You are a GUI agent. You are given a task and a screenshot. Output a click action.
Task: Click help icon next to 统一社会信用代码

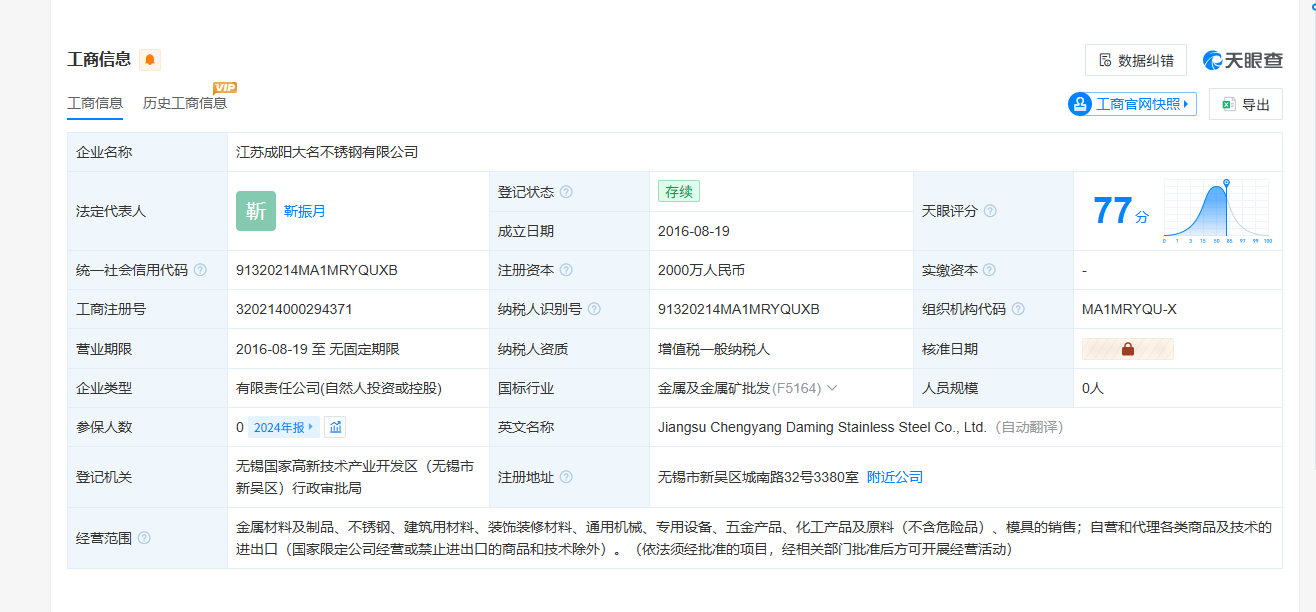[200, 270]
